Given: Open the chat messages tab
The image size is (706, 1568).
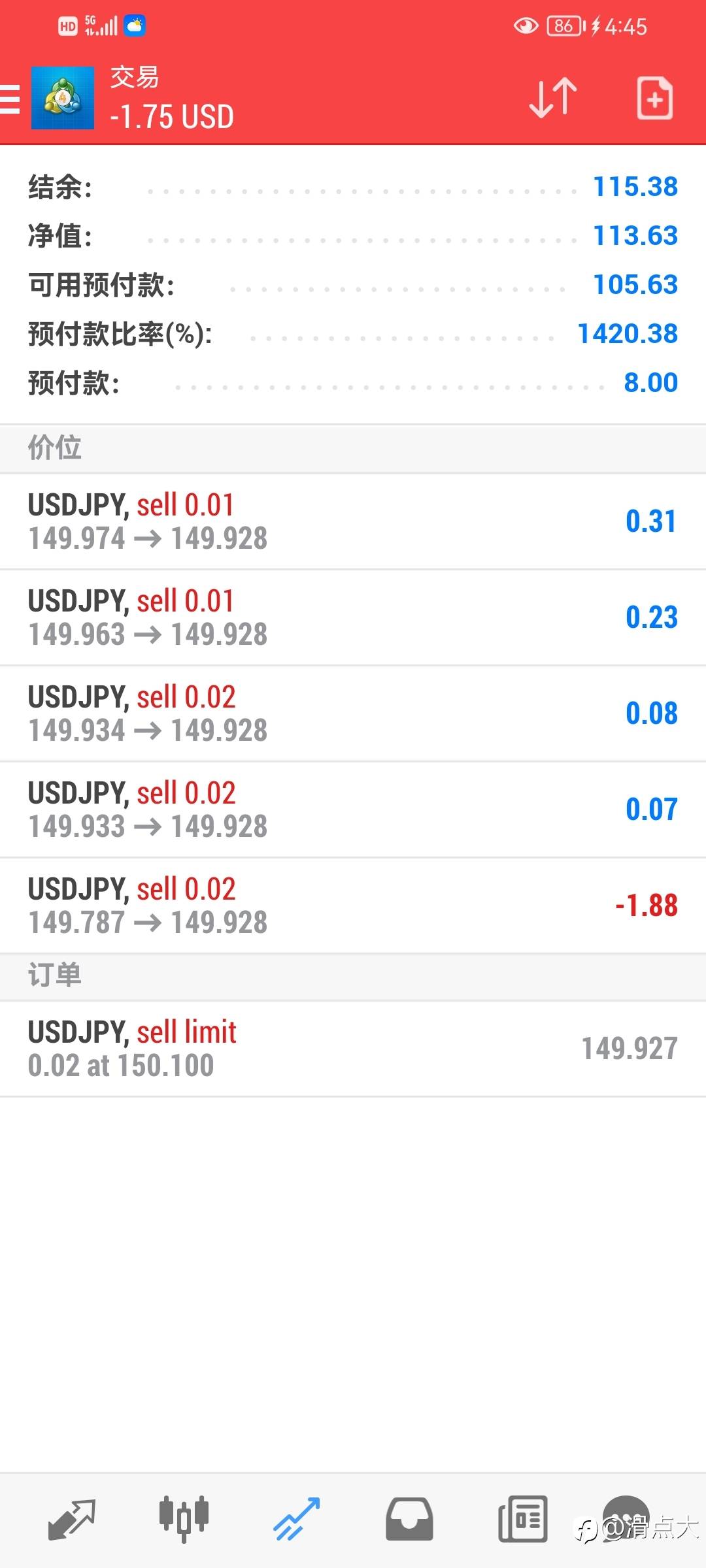Looking at the screenshot, I should pos(626,1518).
